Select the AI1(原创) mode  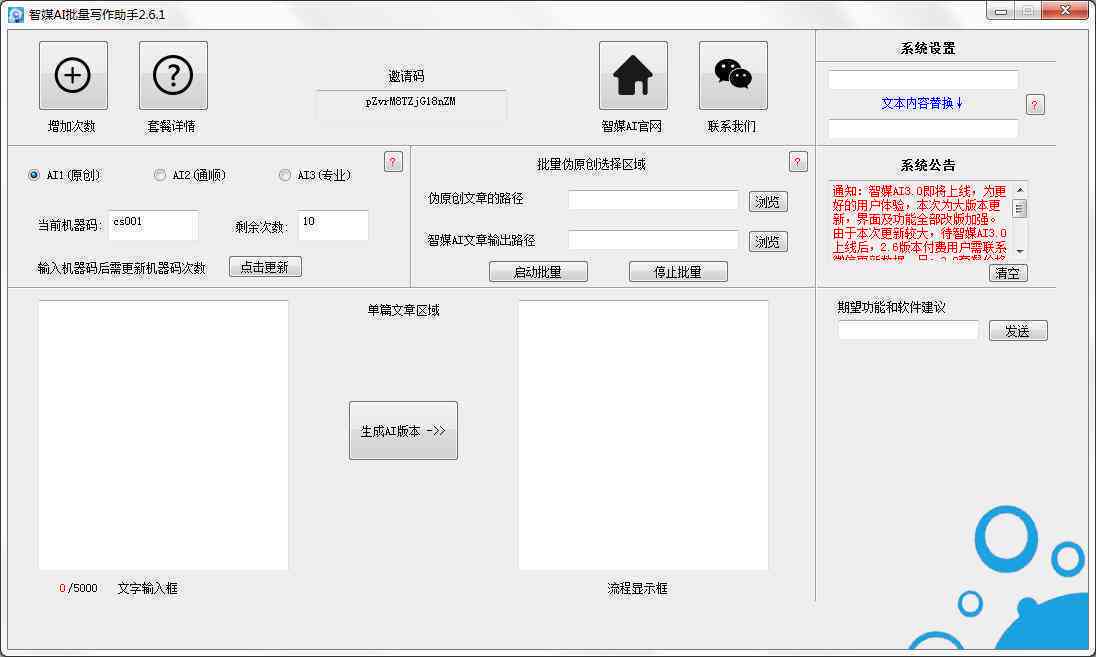pyautogui.click(x=33, y=174)
